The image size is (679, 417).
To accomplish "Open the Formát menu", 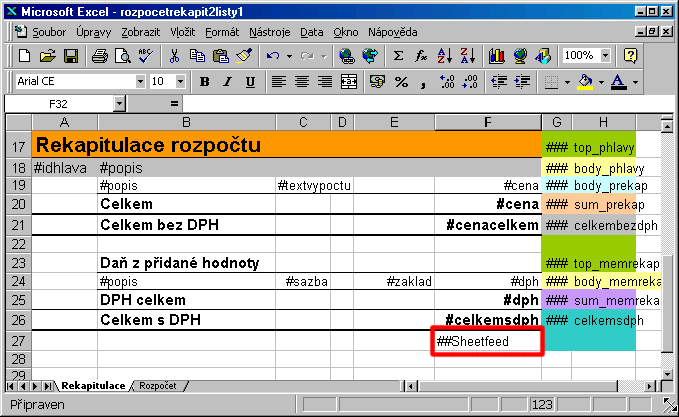I will pyautogui.click(x=222, y=32).
